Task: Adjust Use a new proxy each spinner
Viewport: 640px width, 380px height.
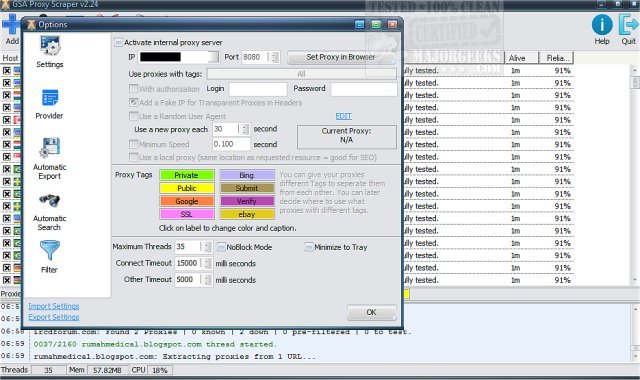Action: click(x=244, y=129)
